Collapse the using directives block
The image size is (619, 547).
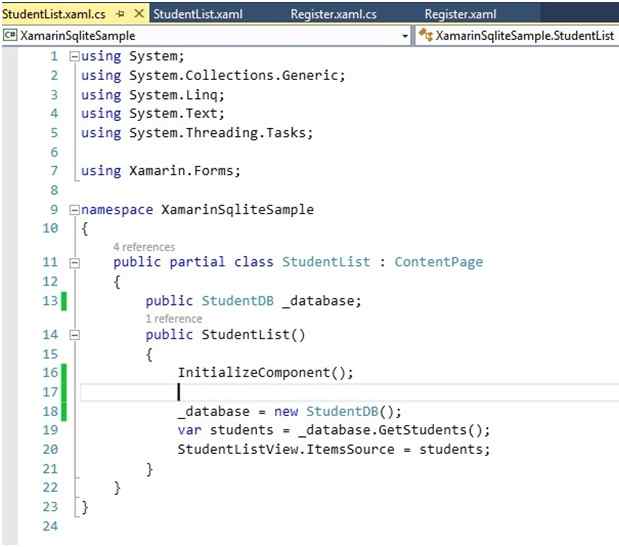click(x=74, y=56)
